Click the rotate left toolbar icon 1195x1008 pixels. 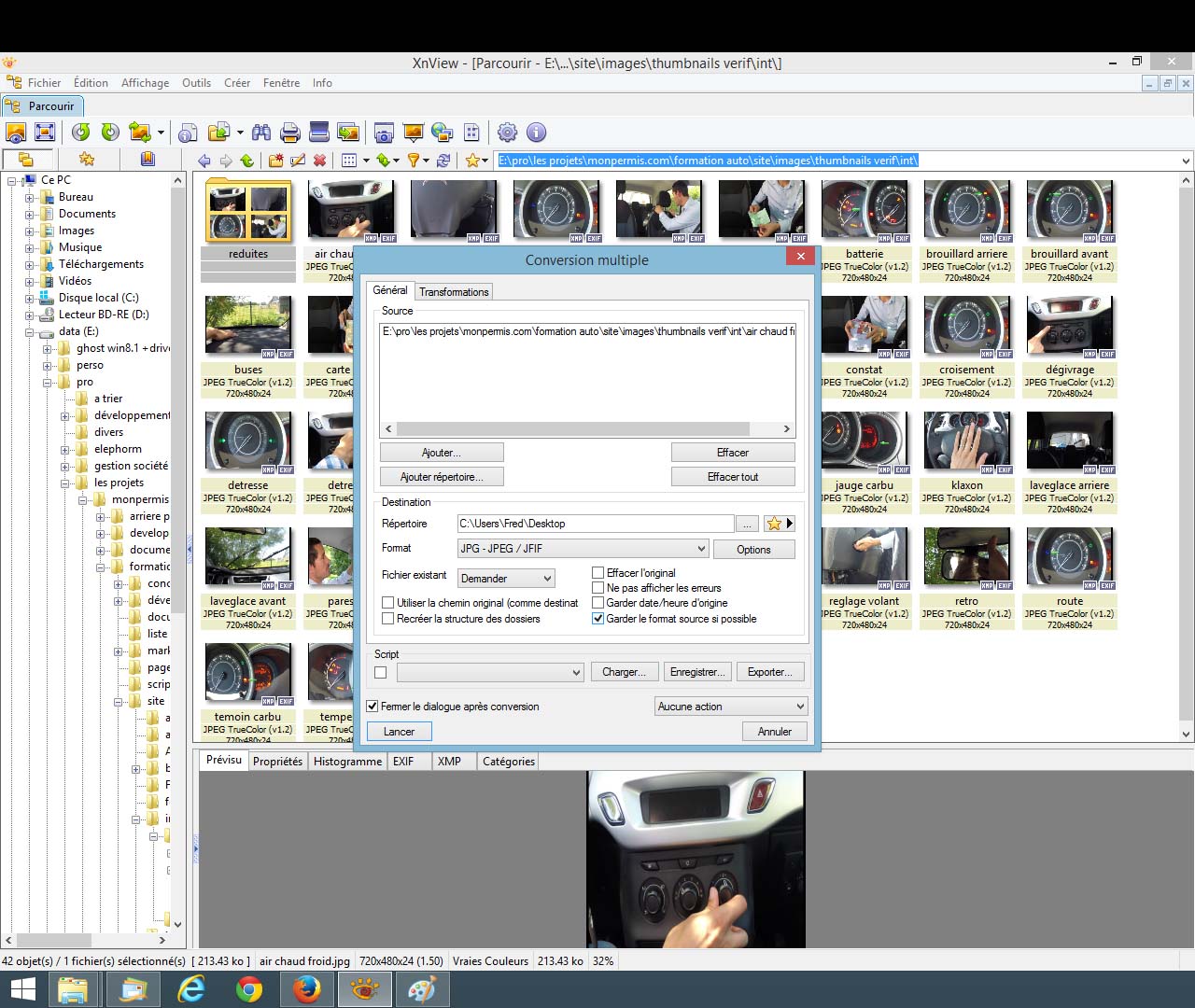pos(81,133)
